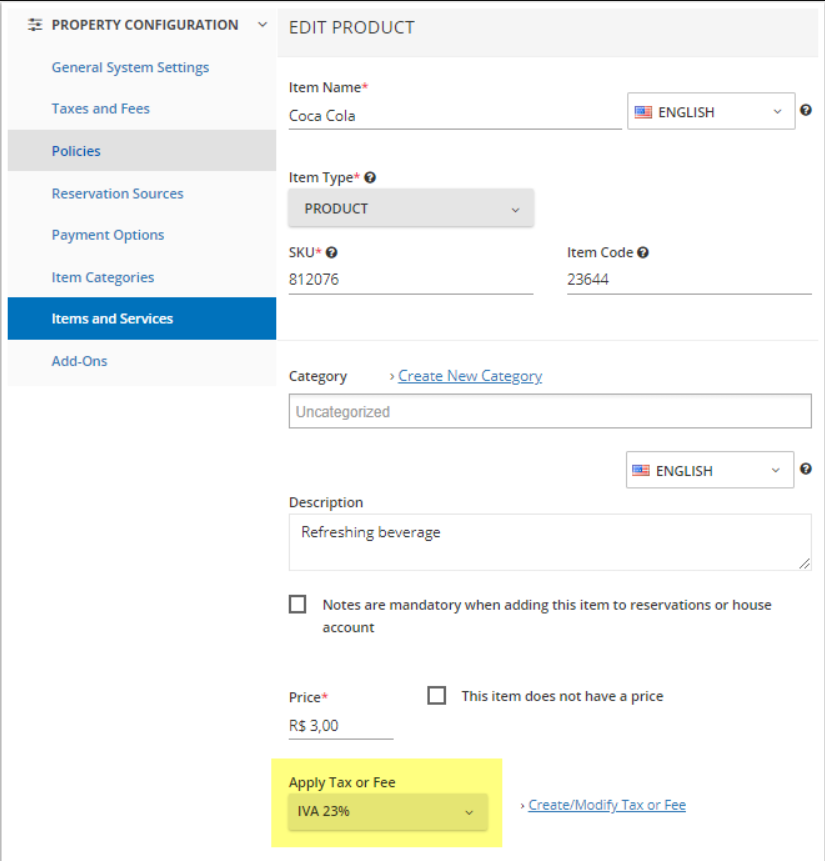Click the Item Code help icon

[x=643, y=253]
